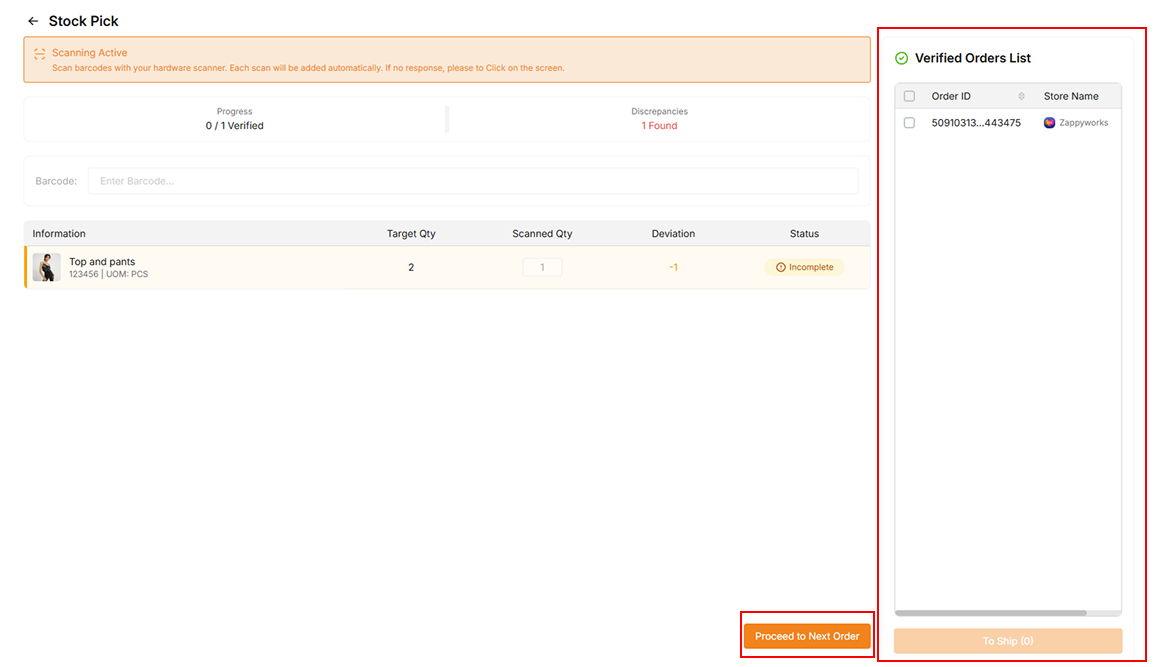1158x667 pixels.
Task: Click the Store Name column header
Action: point(1071,96)
